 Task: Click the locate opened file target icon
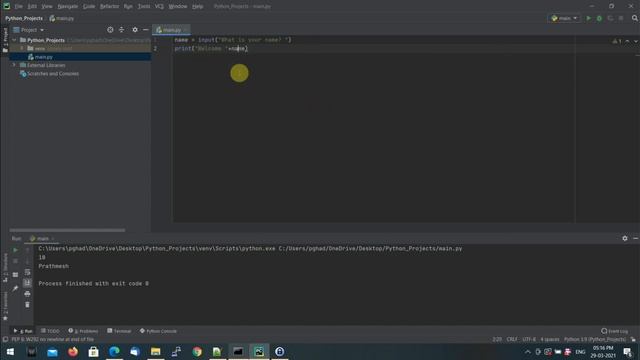tap(110, 30)
